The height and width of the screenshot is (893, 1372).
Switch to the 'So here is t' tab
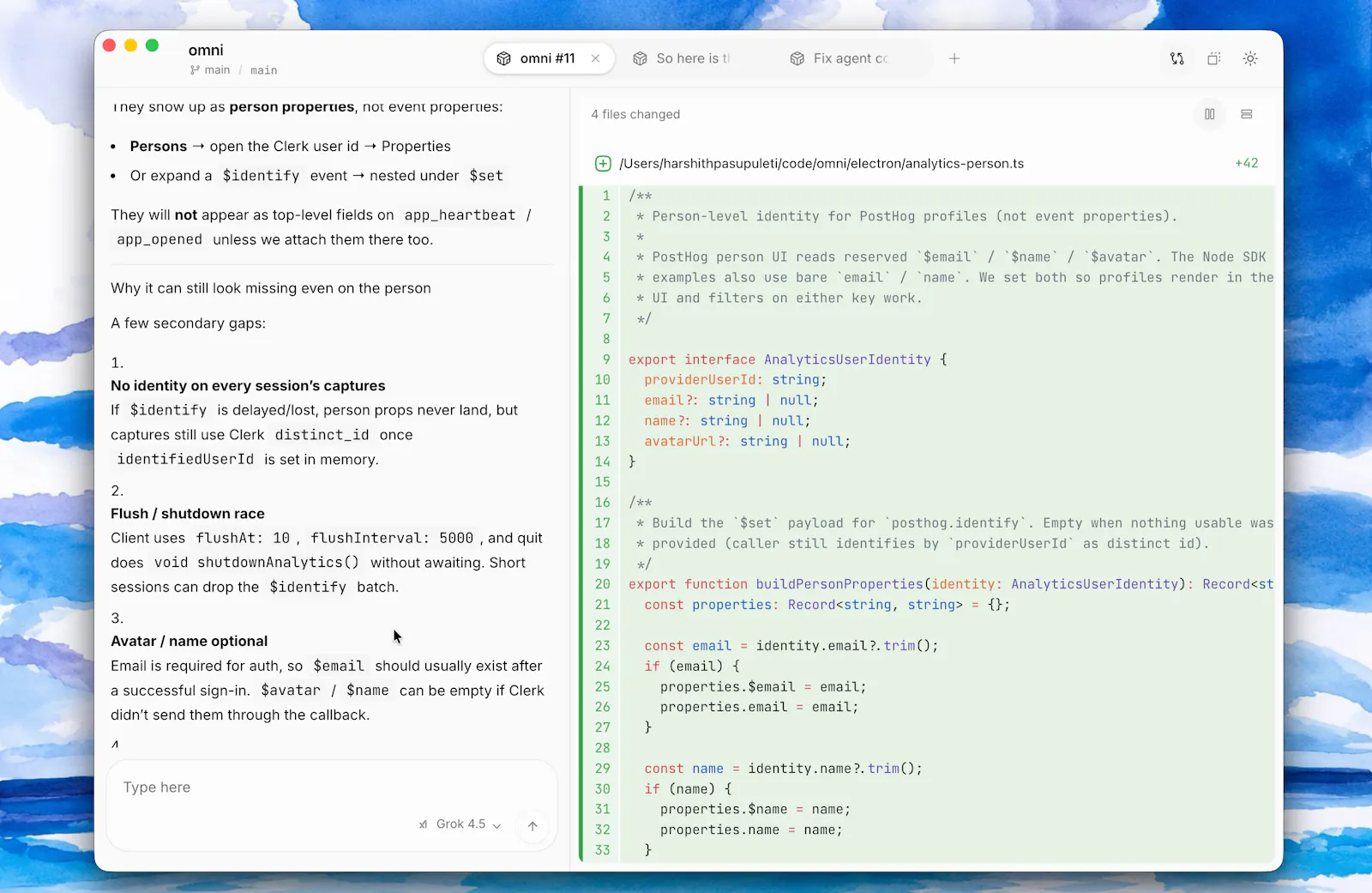pyautogui.click(x=683, y=58)
